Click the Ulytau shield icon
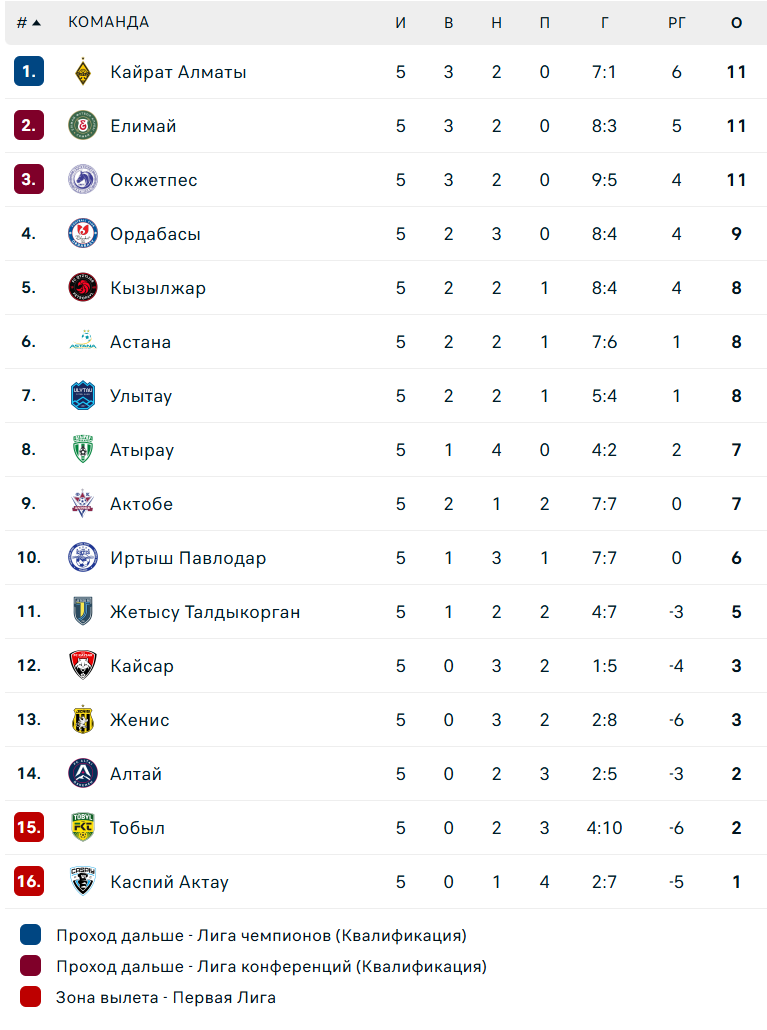Viewport: 767px width, 1030px height. click(83, 396)
